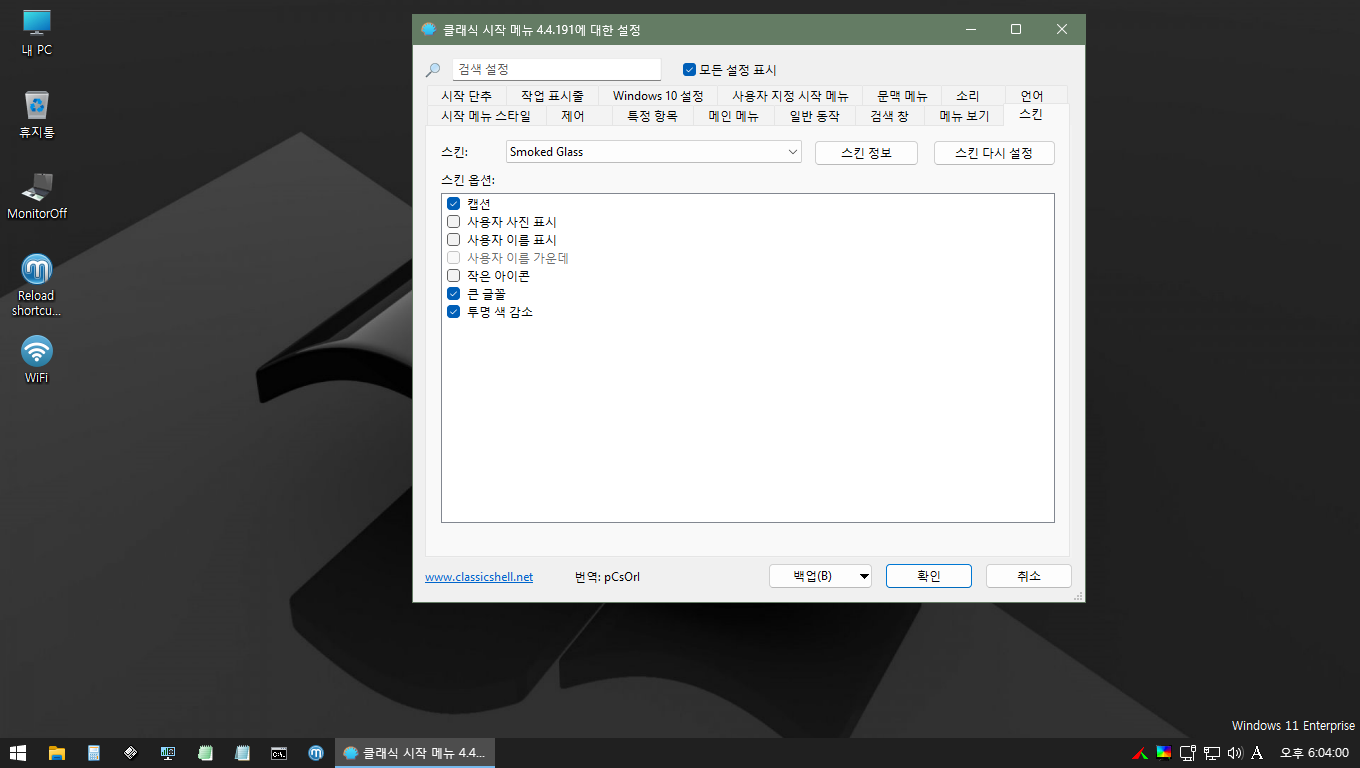Enable the 사용자 이름 표시 option

click(453, 240)
